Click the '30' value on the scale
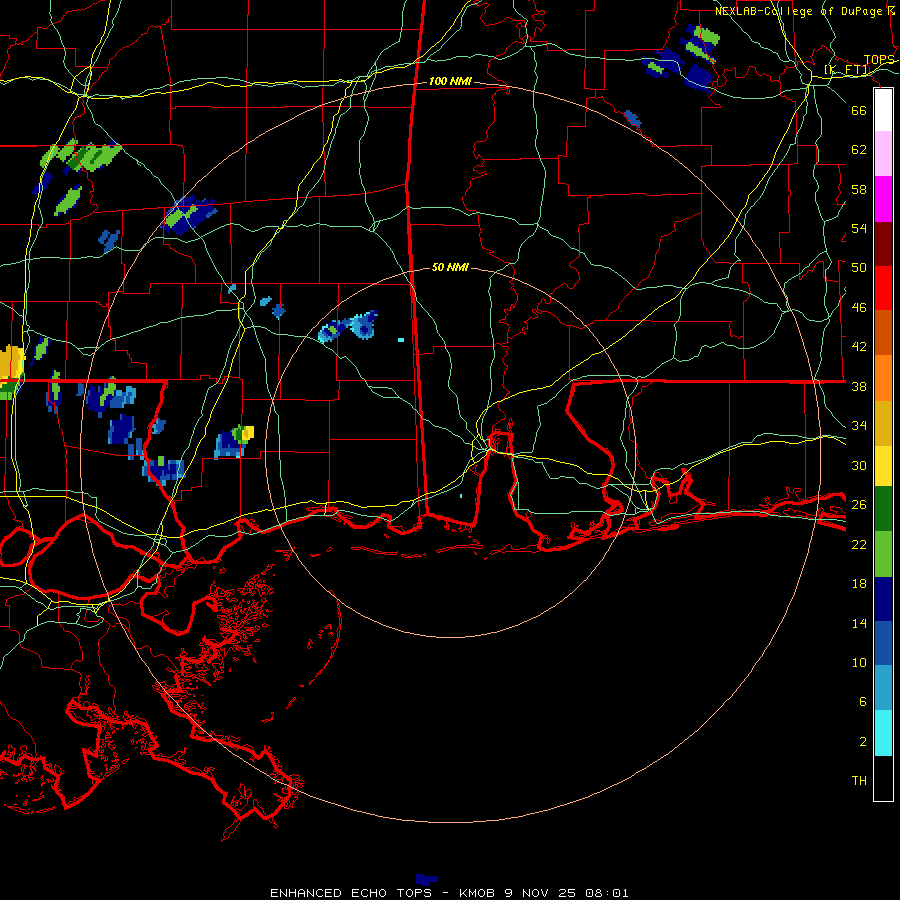This screenshot has width=900, height=900. tap(859, 465)
